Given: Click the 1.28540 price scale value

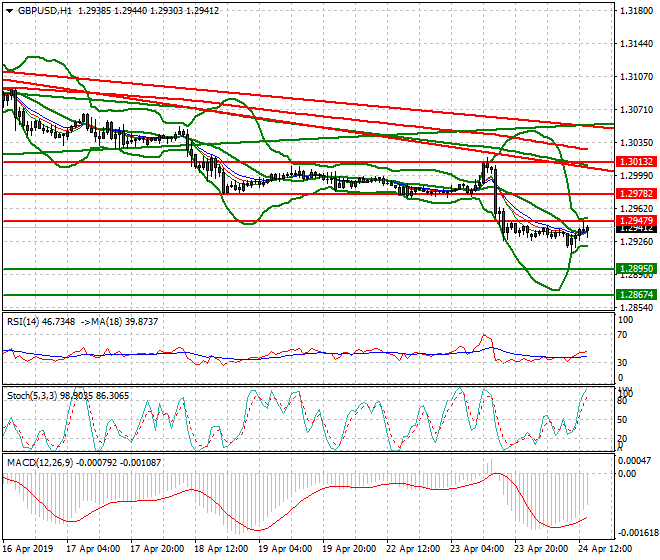Looking at the screenshot, I should click(636, 308).
